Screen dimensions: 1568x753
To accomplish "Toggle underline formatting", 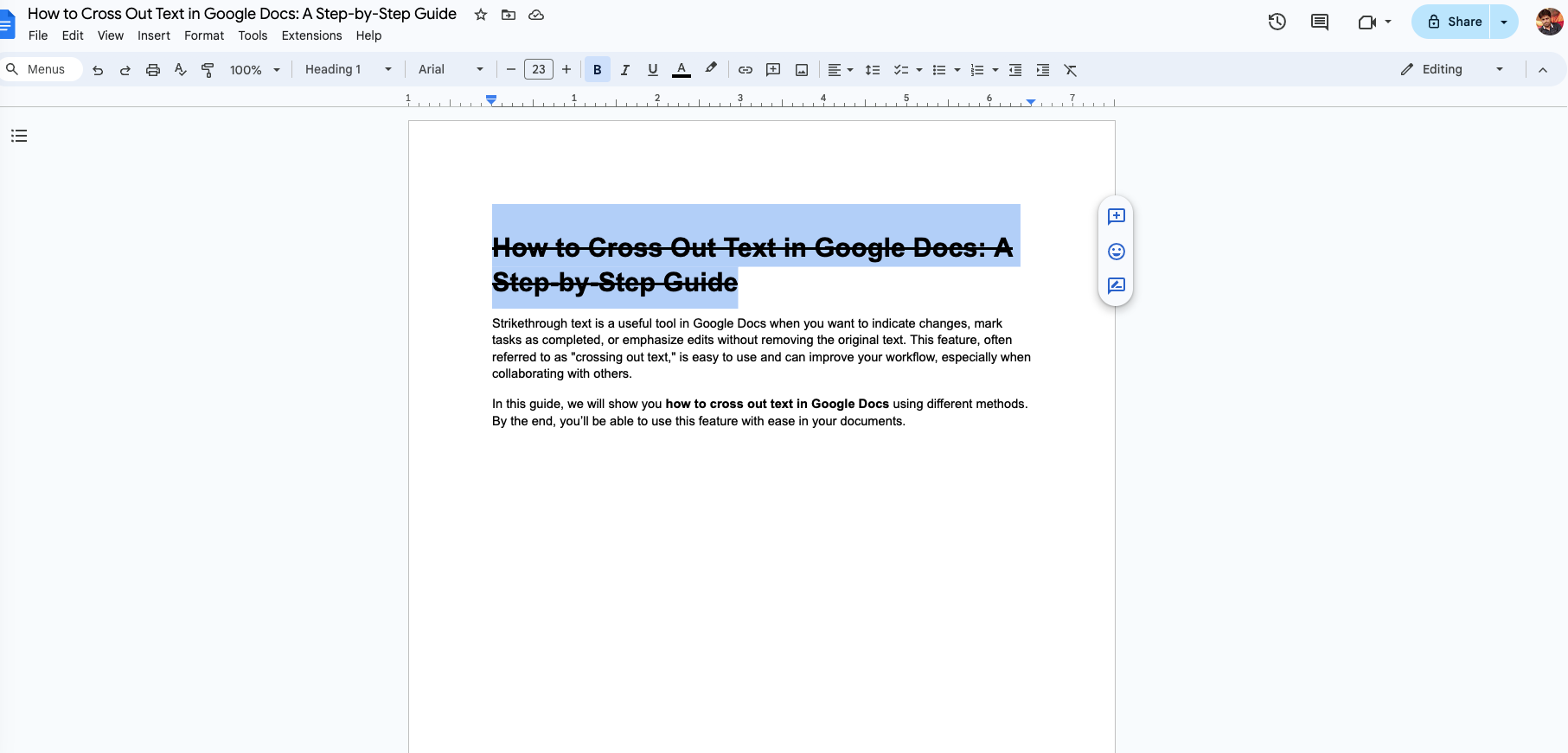I will click(x=653, y=70).
